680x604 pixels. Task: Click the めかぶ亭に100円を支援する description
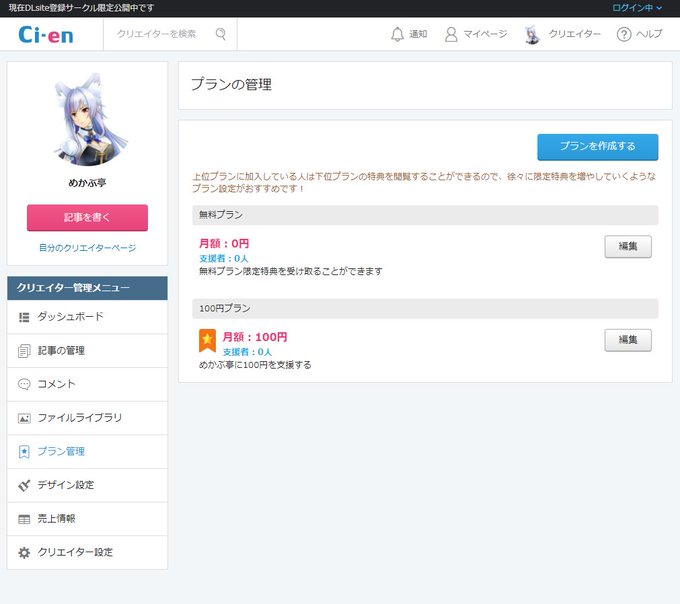(255, 365)
